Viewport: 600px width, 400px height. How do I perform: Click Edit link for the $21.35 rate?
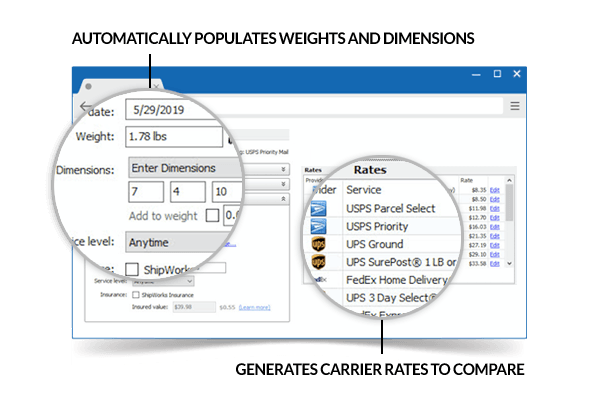(x=495, y=236)
